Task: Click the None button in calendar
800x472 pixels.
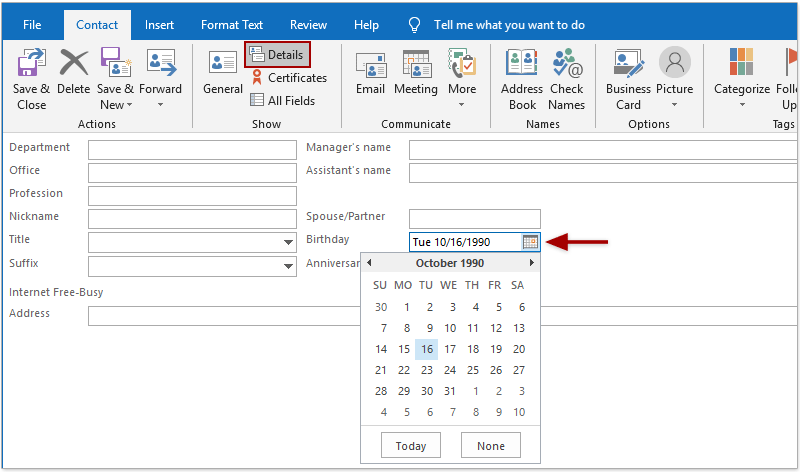Action: tap(491, 445)
